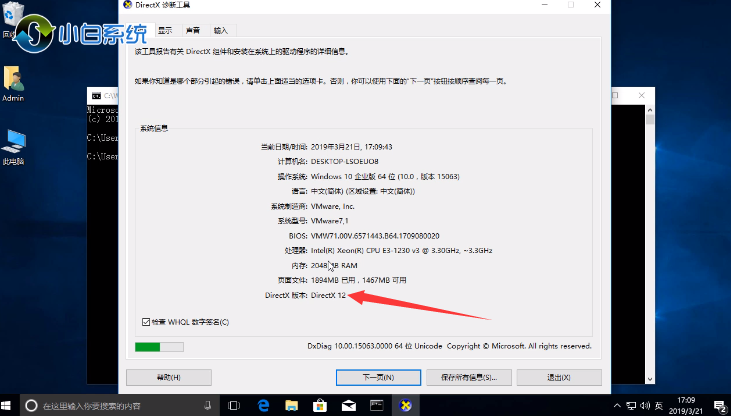Click the microphone icon in search box
This screenshot has height=416, width=731.
208,405
